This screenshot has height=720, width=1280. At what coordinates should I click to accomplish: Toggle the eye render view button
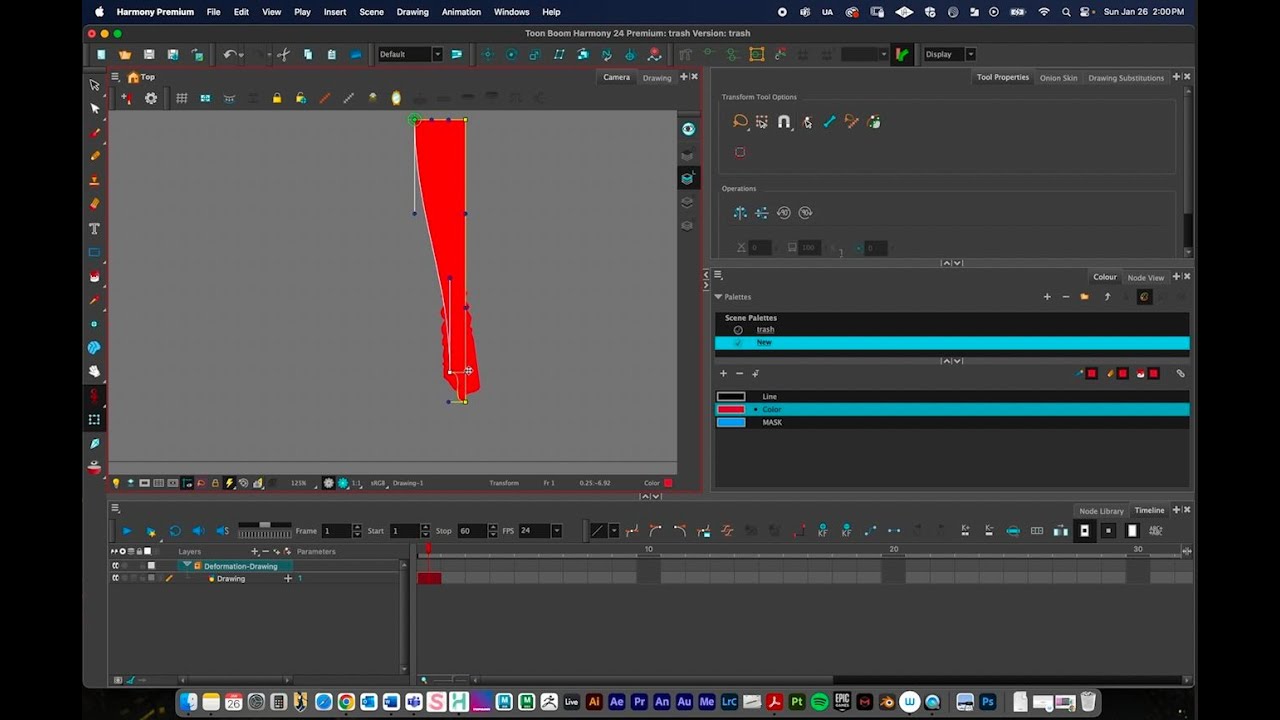coord(688,129)
